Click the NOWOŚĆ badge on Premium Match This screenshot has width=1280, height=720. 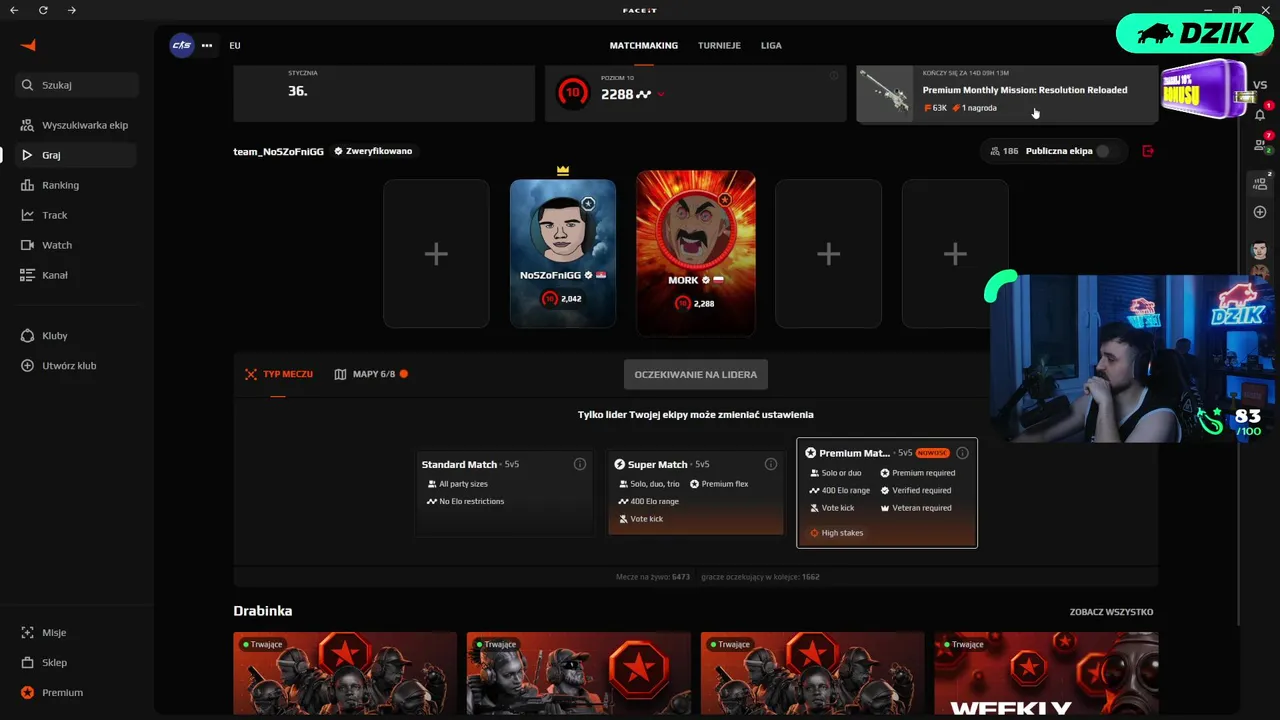933,453
